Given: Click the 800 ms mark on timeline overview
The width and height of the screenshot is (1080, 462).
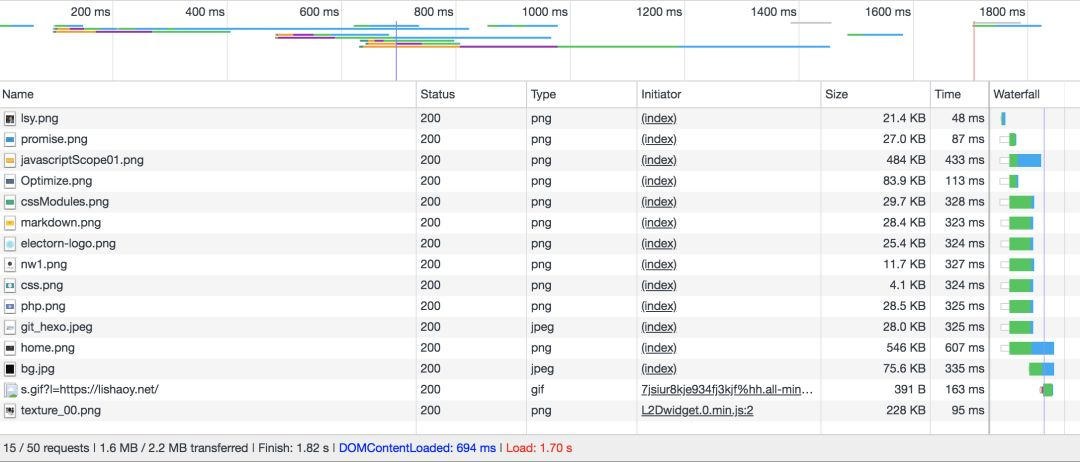Looking at the screenshot, I should pos(433,12).
